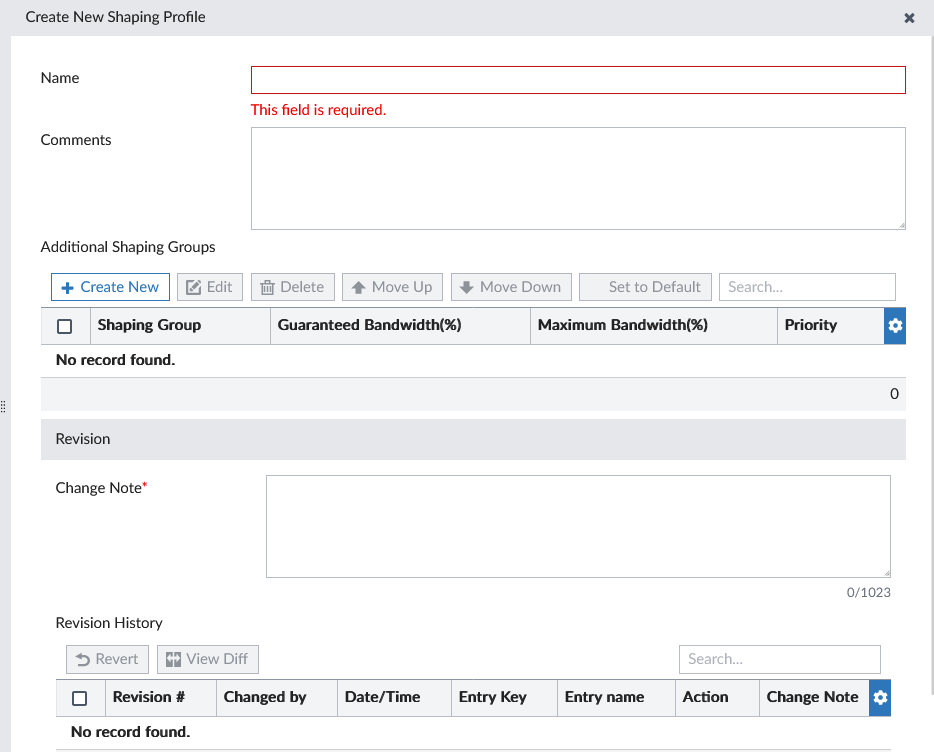
Task: Click the Edit shaping group button
Action: [x=210, y=287]
